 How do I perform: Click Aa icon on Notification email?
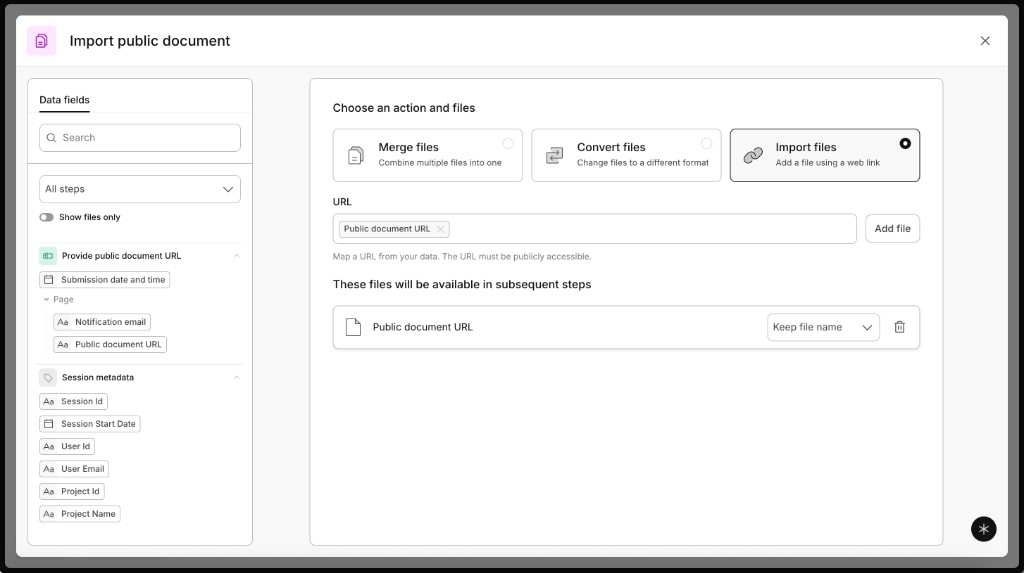63,322
